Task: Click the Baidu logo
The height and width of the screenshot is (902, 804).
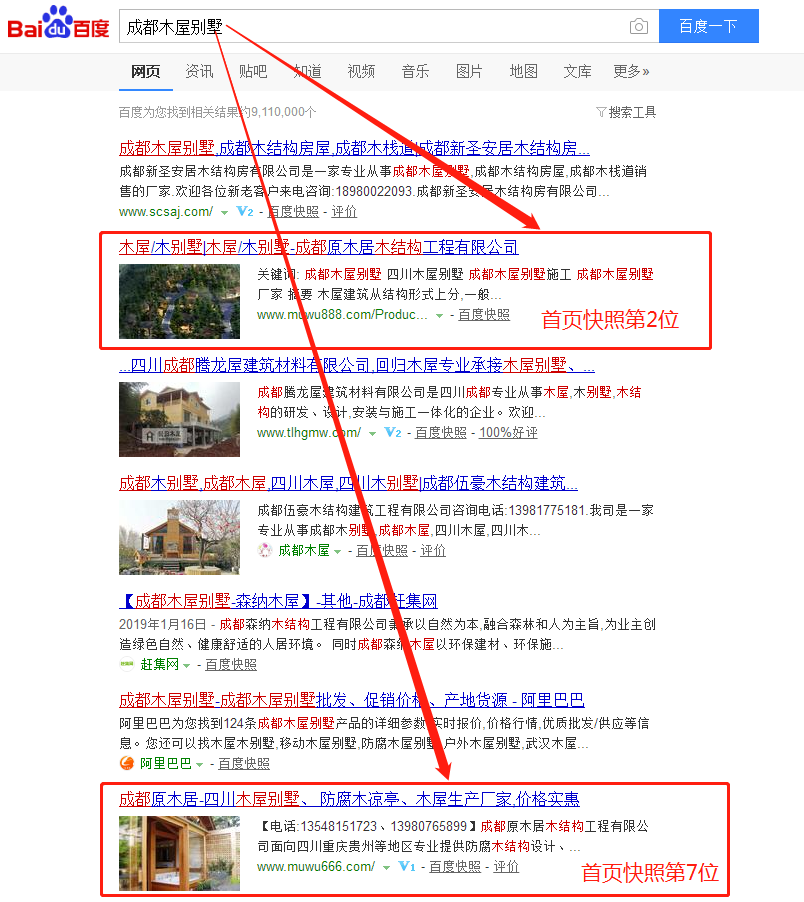Action: 58,25
